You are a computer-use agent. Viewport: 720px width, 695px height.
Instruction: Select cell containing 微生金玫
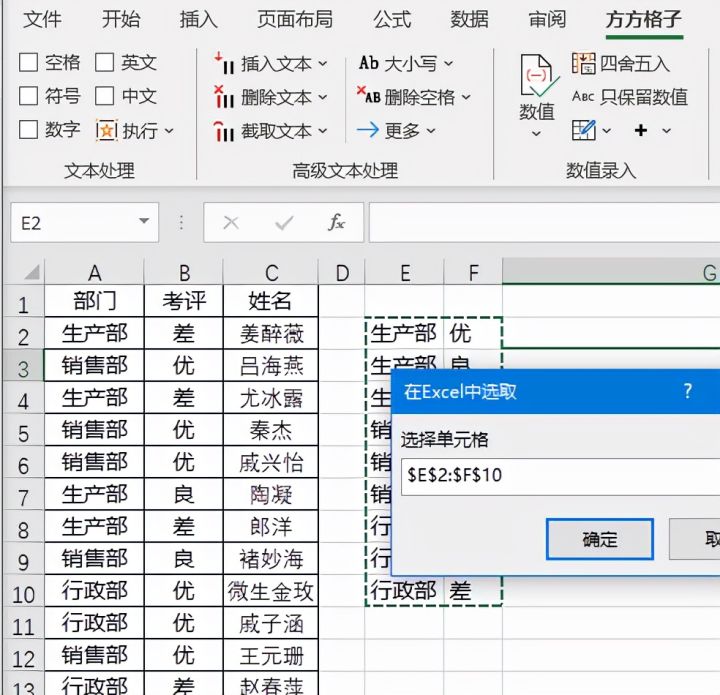pyautogui.click(x=271, y=591)
